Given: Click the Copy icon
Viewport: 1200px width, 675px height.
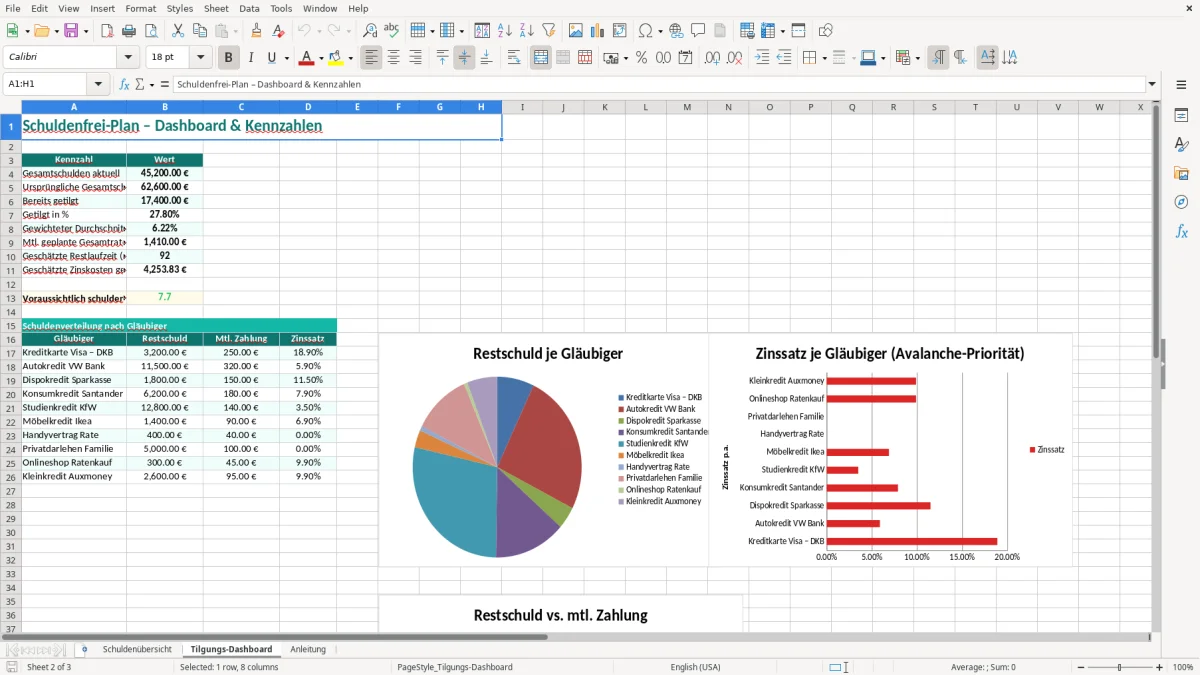Looking at the screenshot, I should point(199,31).
